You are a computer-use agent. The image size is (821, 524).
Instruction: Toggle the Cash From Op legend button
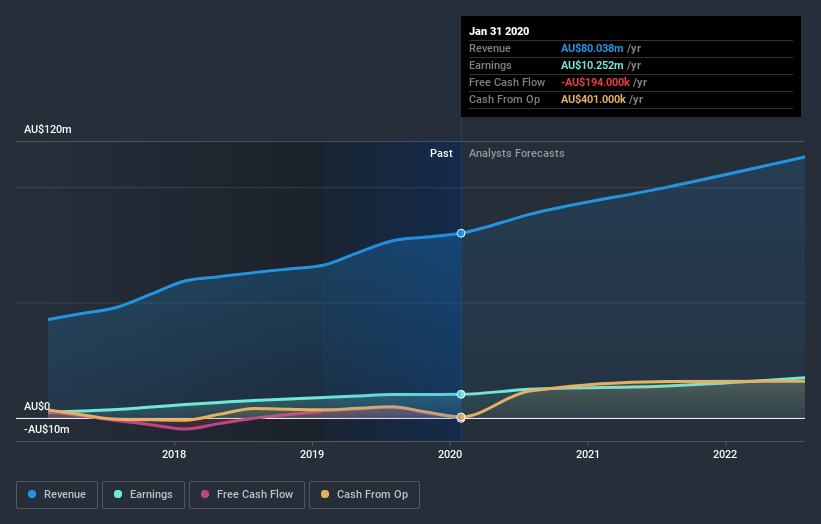[364, 495]
